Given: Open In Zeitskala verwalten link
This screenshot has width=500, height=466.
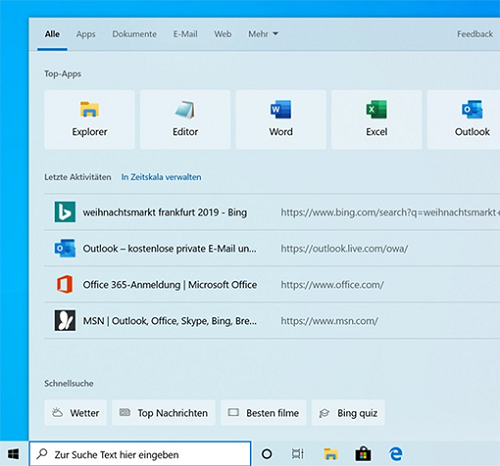Looking at the screenshot, I should point(161,177).
